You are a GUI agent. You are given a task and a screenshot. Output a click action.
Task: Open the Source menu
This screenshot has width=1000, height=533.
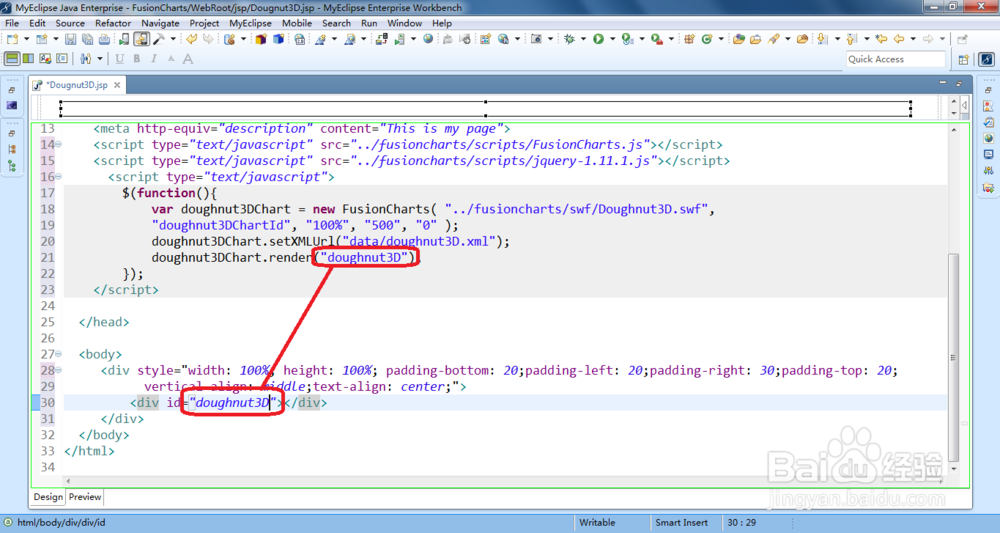pos(70,23)
